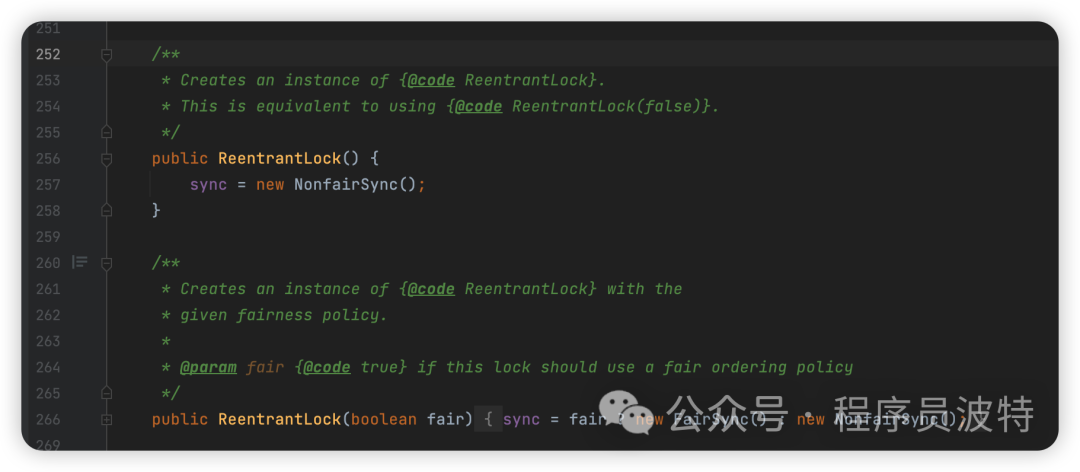Click line number 252 in the gutter
The width and height of the screenshot is (1080, 472).
pyautogui.click(x=47, y=55)
